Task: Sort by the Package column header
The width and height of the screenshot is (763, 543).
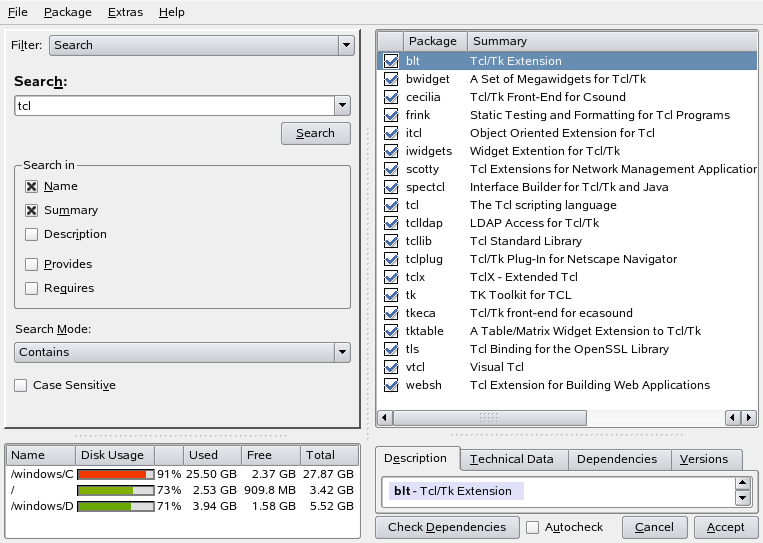Action: click(436, 41)
